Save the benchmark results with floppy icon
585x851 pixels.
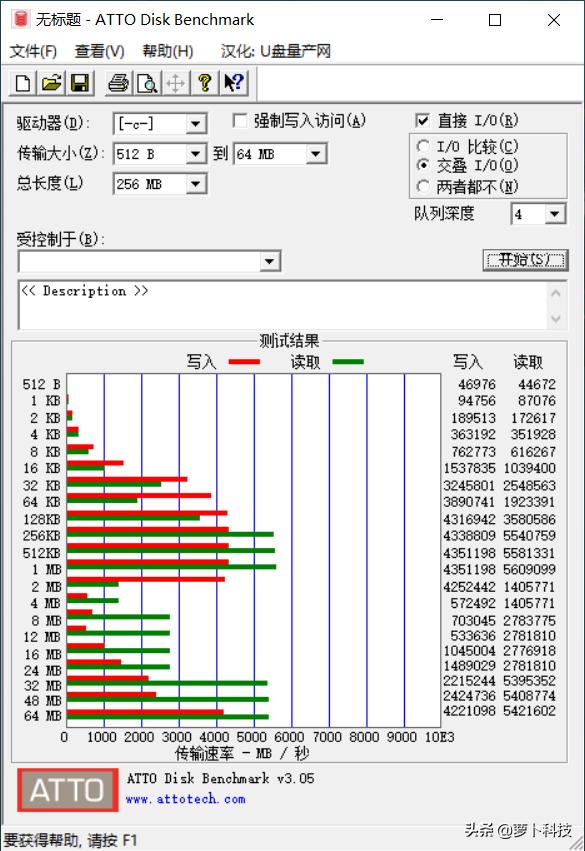80,83
